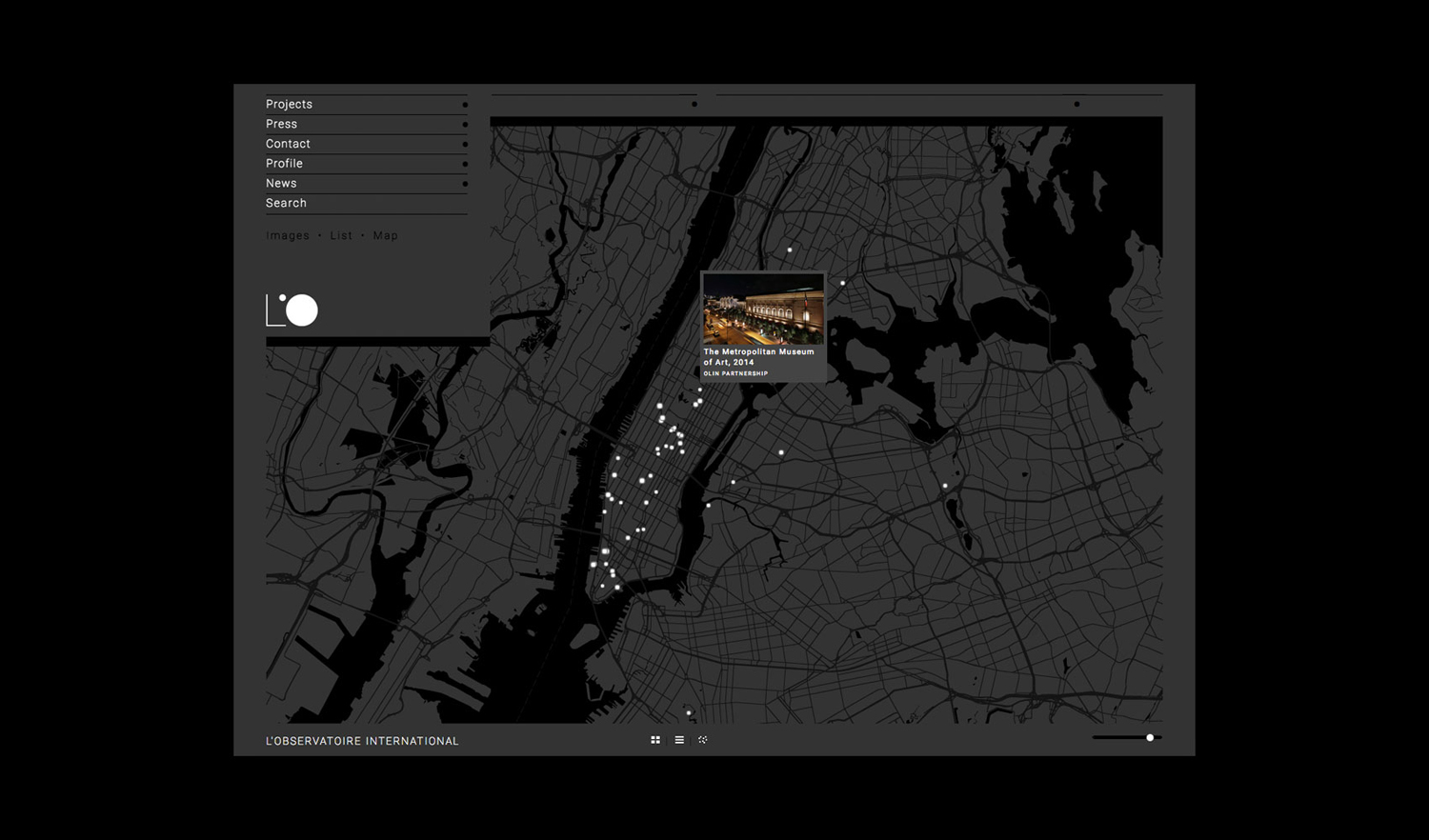Show projects as Images

coord(288,235)
